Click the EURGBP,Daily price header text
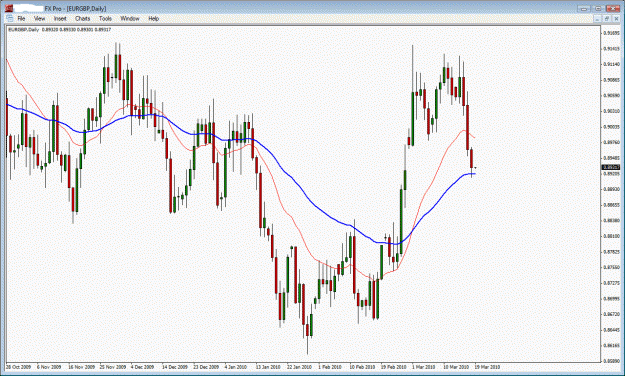The image size is (625, 376). (60, 30)
